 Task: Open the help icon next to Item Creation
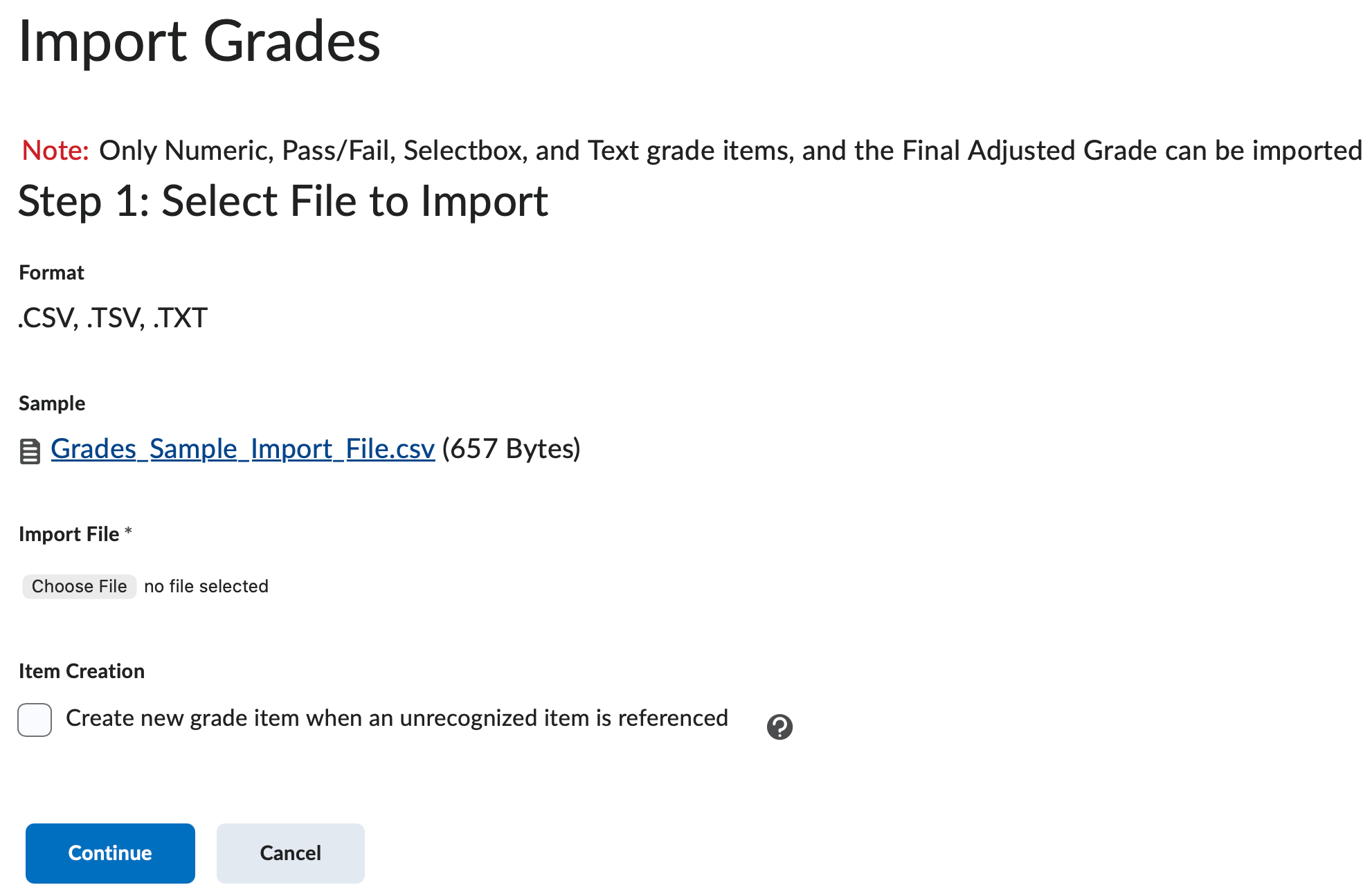(779, 727)
